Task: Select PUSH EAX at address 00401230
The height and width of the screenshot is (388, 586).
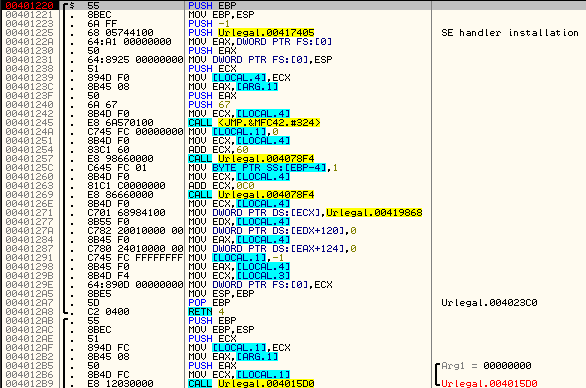Action: pyautogui.click(x=212, y=50)
